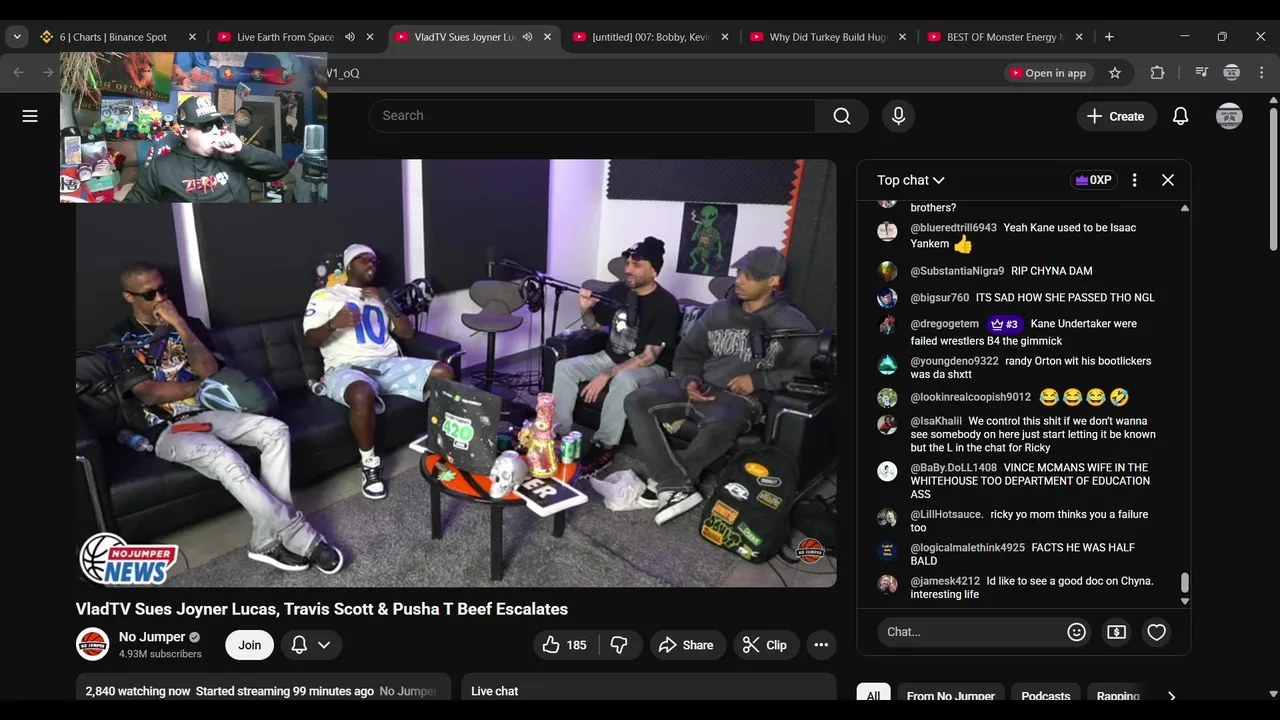Open 0XP channel points badge
1280x720 pixels.
click(x=1093, y=180)
